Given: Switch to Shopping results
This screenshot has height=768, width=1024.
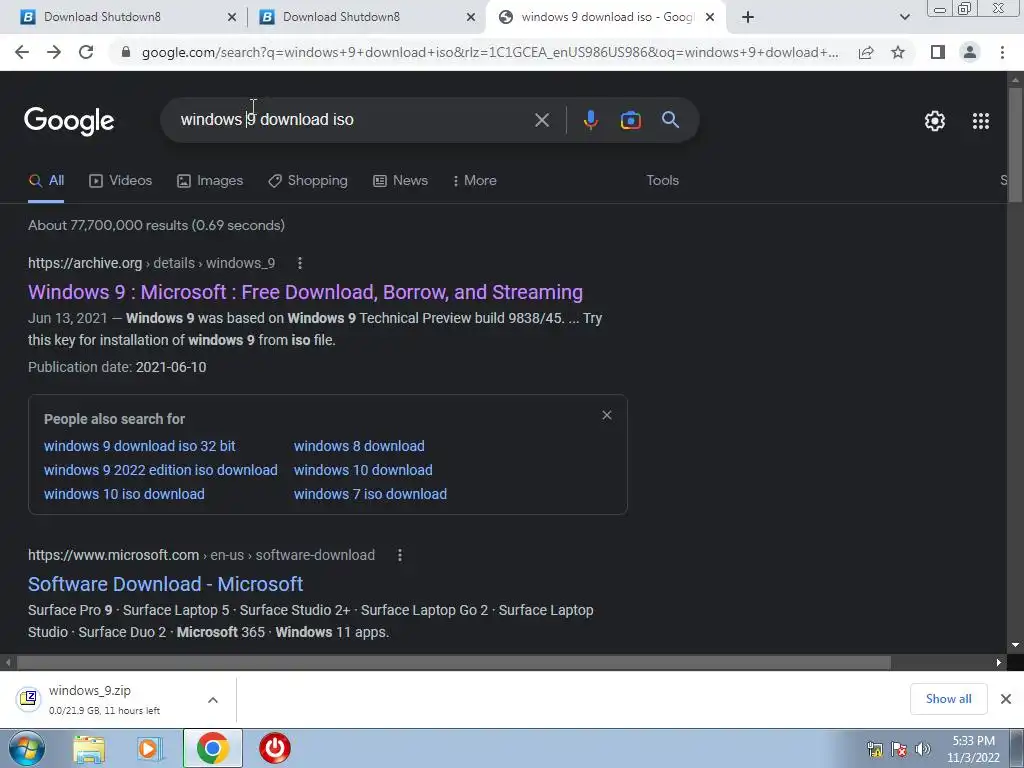Looking at the screenshot, I should click(308, 181).
